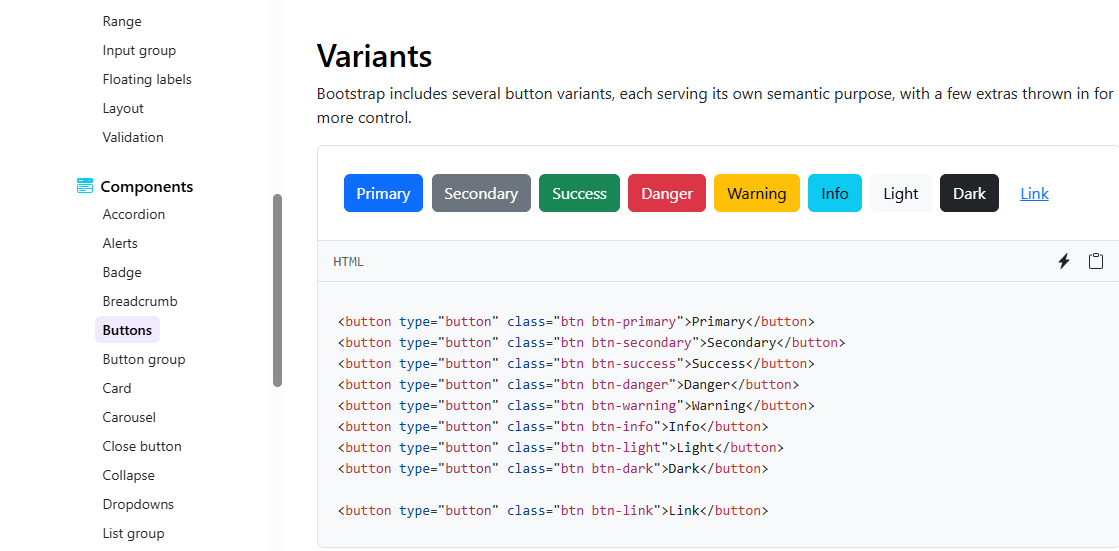
Task: Open Collapse component page
Action: click(x=128, y=475)
